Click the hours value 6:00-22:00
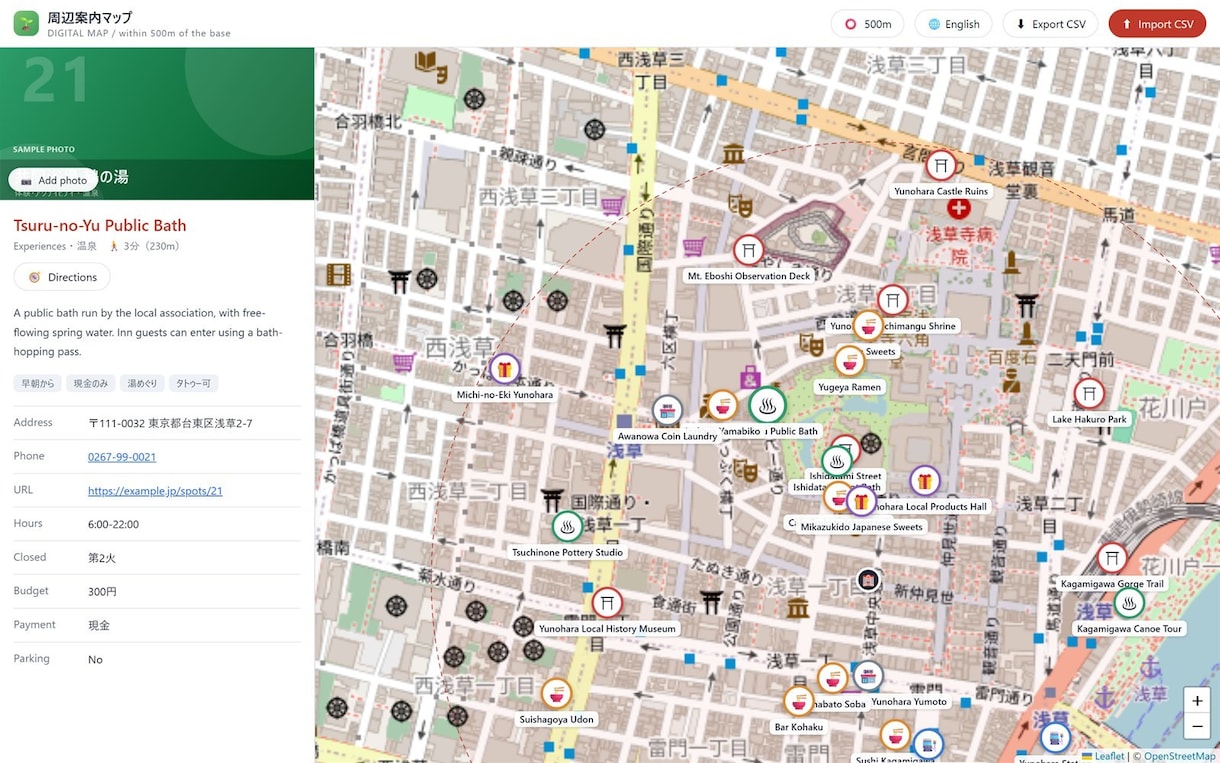 pyautogui.click(x=113, y=524)
